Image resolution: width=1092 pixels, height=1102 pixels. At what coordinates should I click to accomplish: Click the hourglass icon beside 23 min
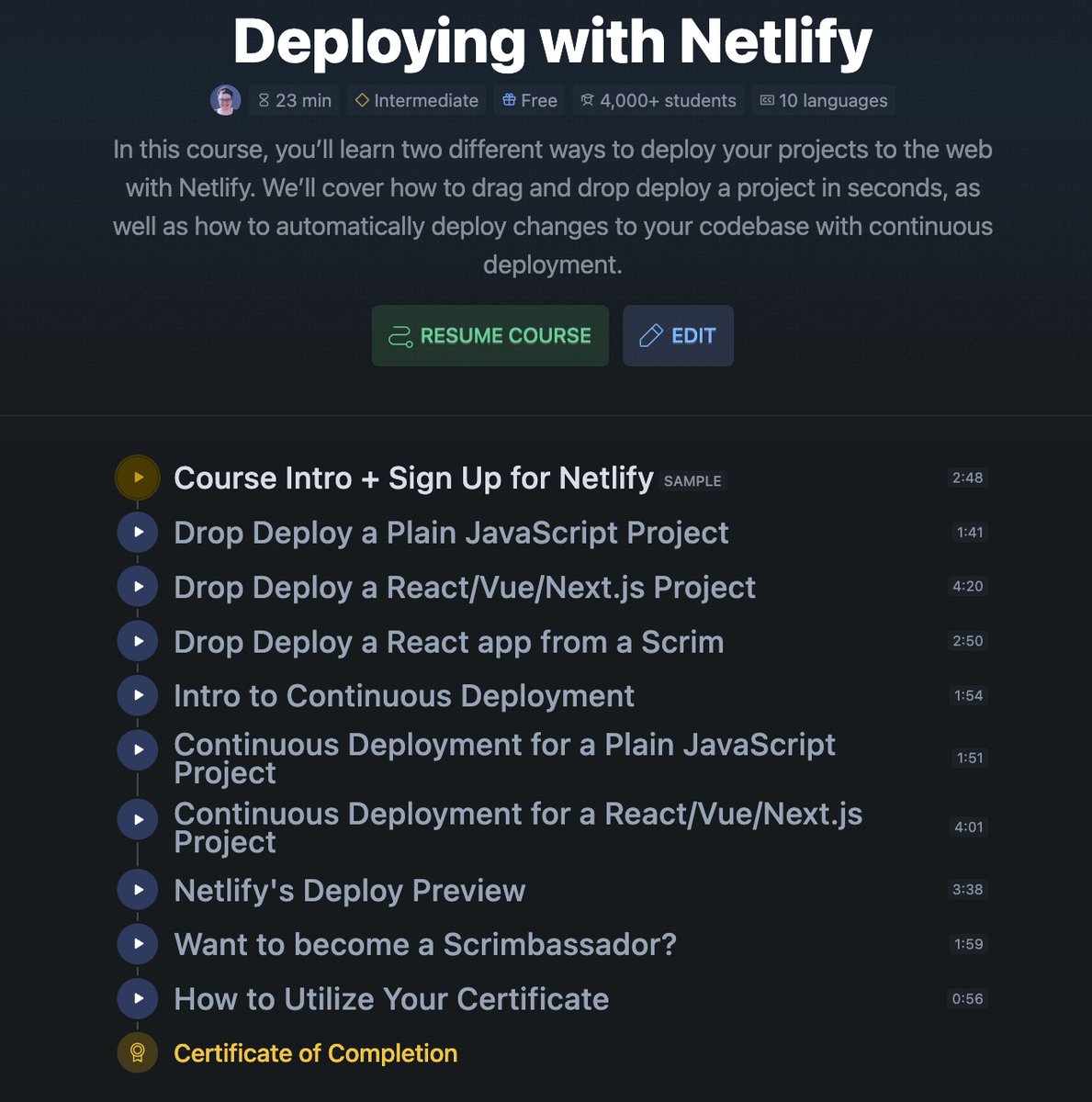pos(264,101)
